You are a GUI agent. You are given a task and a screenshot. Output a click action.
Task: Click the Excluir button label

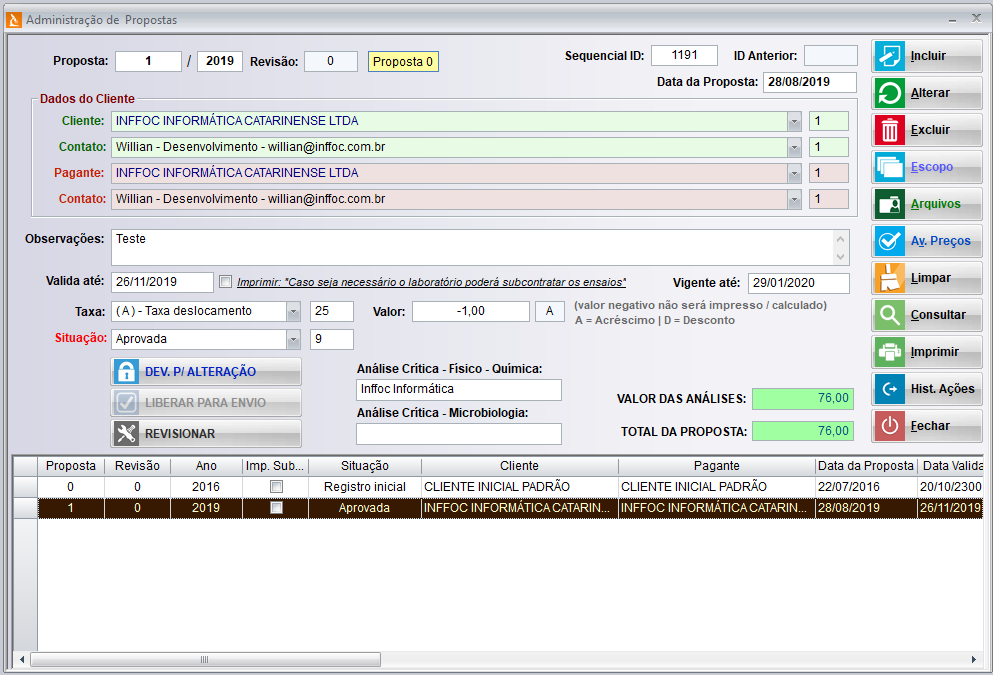click(x=930, y=130)
